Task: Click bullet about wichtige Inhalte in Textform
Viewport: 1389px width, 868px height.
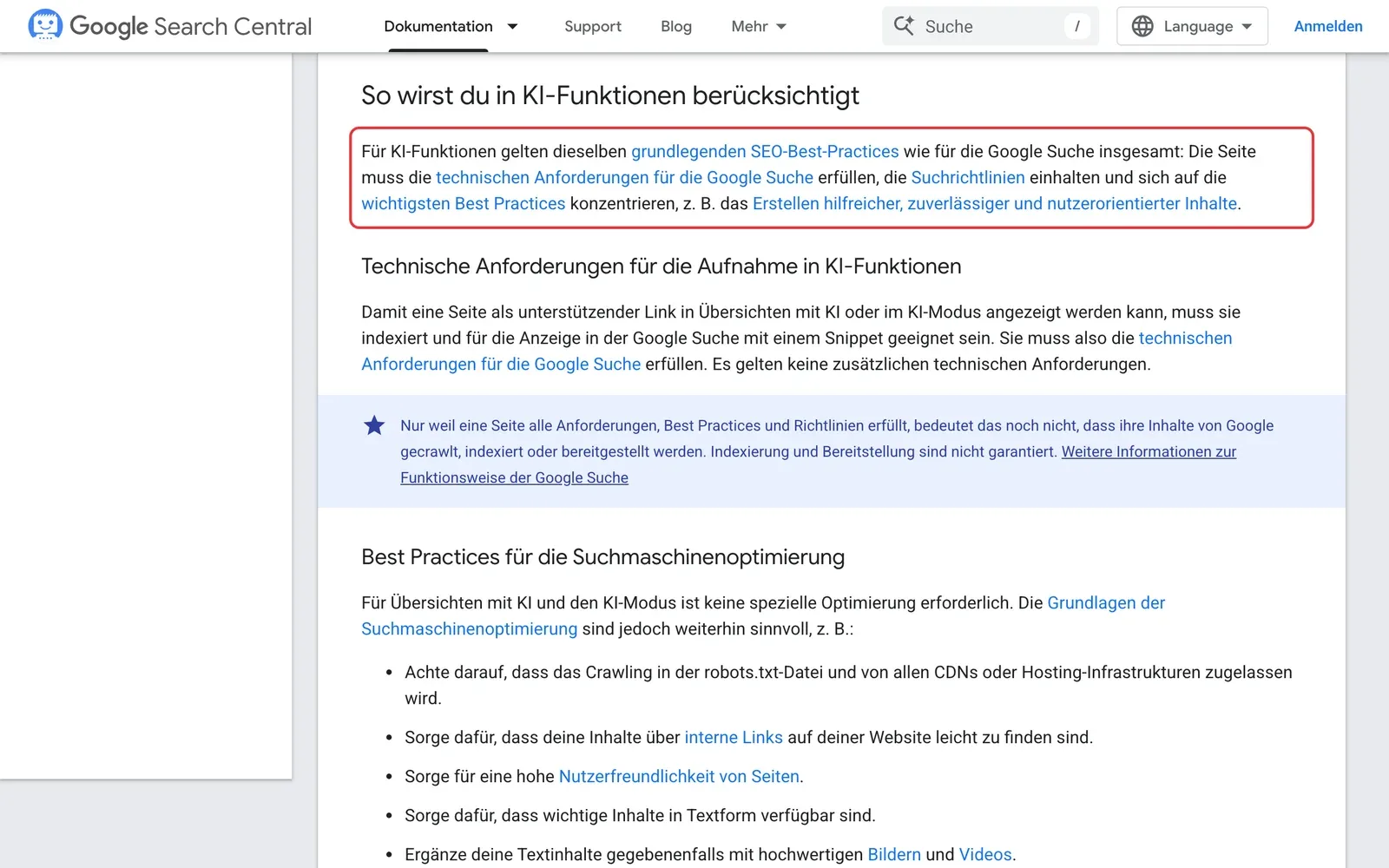Action: (x=640, y=815)
